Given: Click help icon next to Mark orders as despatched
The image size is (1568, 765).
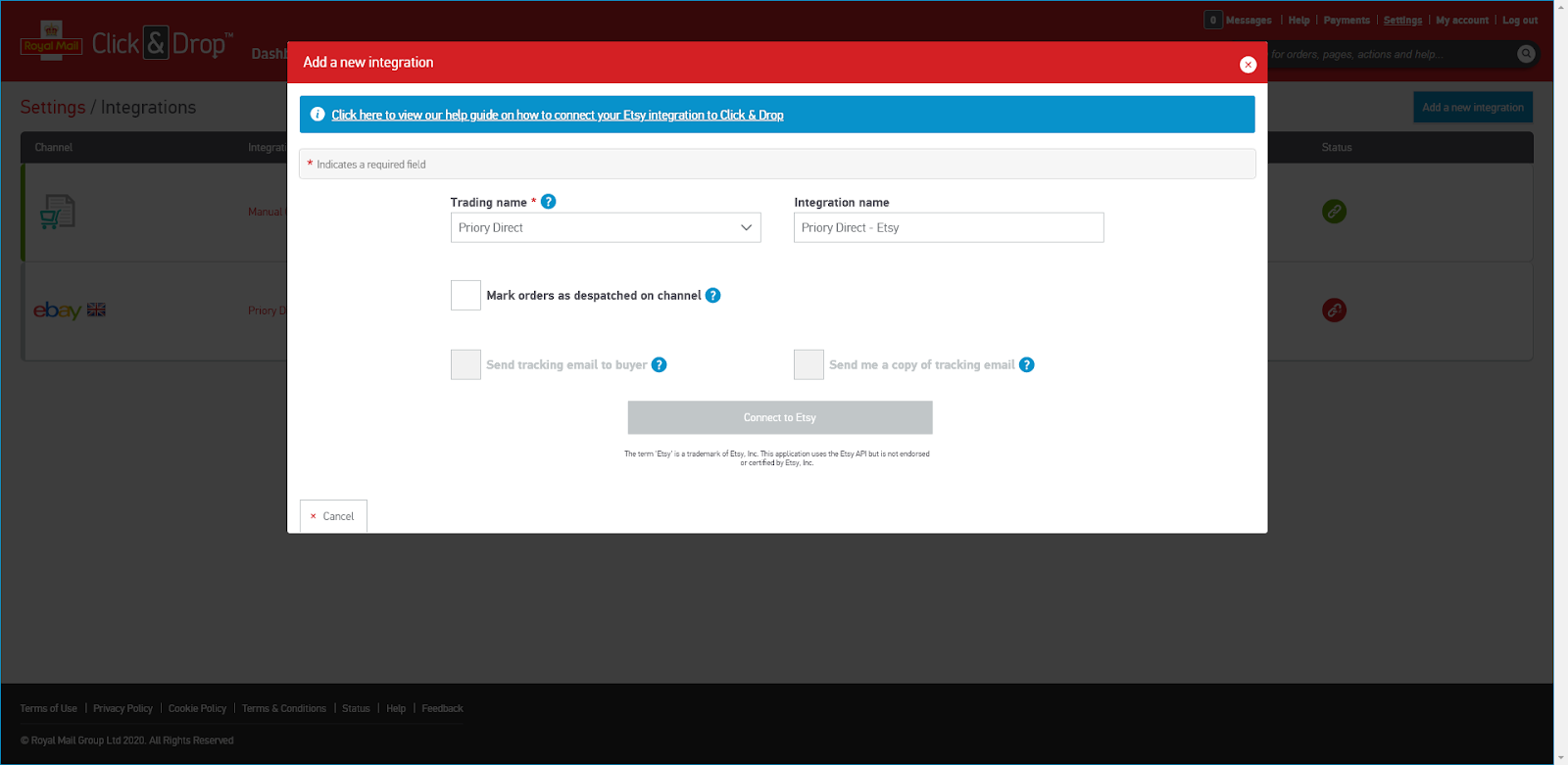Looking at the screenshot, I should pos(713,296).
